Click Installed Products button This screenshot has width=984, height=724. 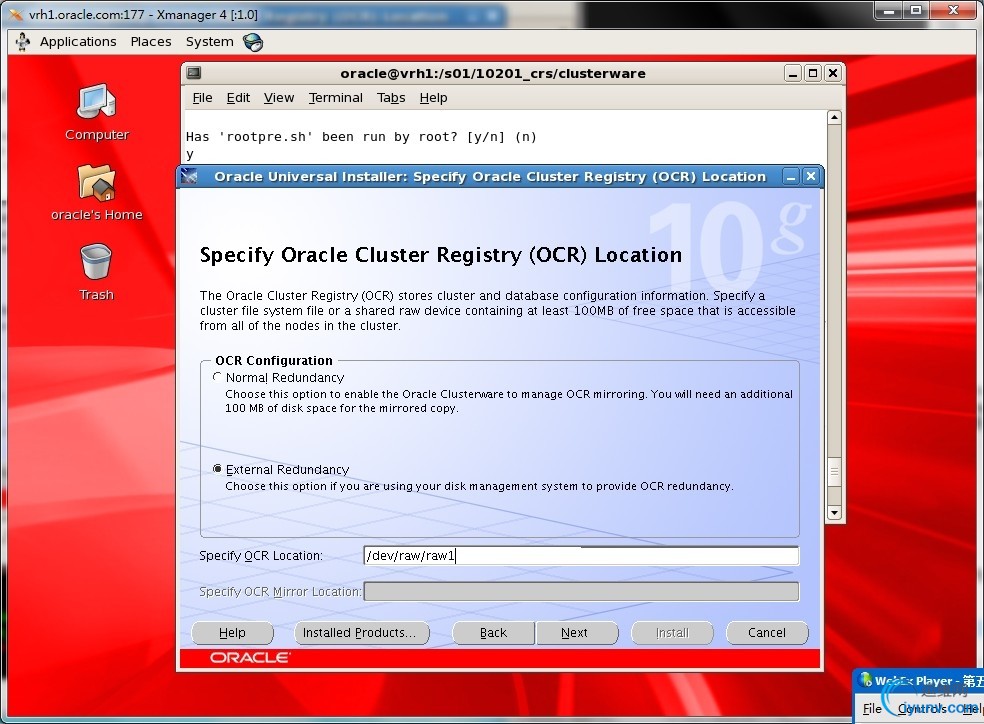(361, 632)
